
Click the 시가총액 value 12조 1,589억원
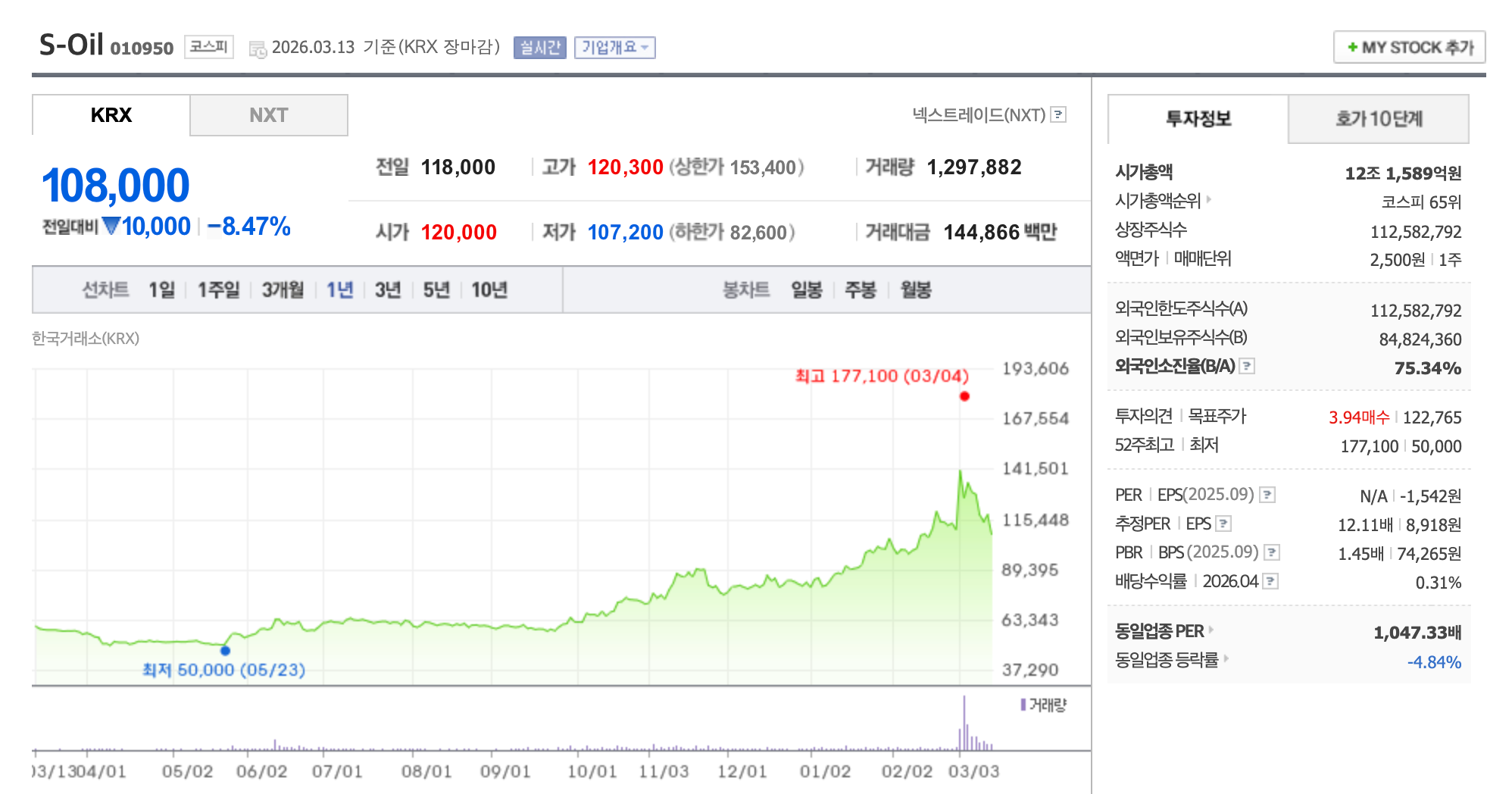coord(1403,173)
